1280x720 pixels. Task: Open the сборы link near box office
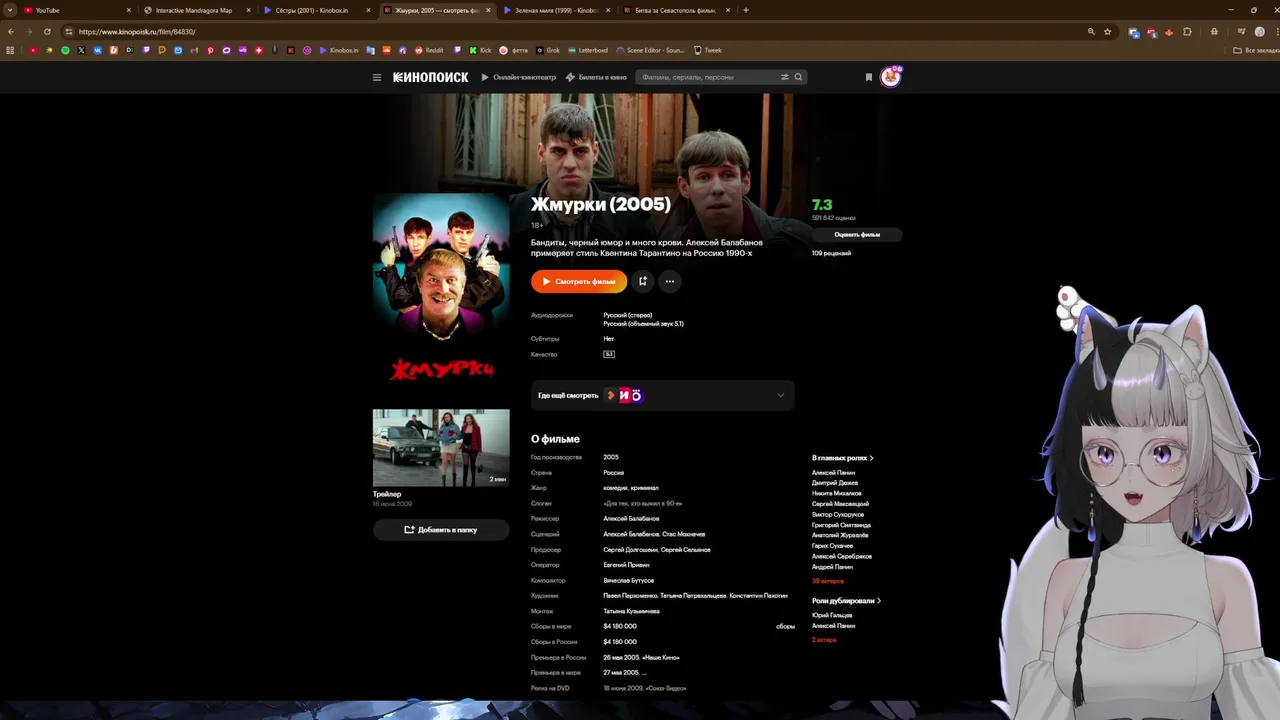tap(785, 626)
